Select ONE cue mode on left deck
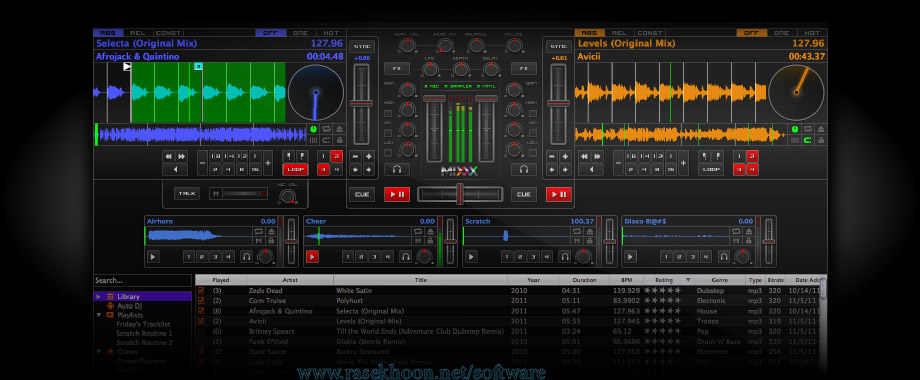This screenshot has width=920, height=380. click(x=300, y=33)
